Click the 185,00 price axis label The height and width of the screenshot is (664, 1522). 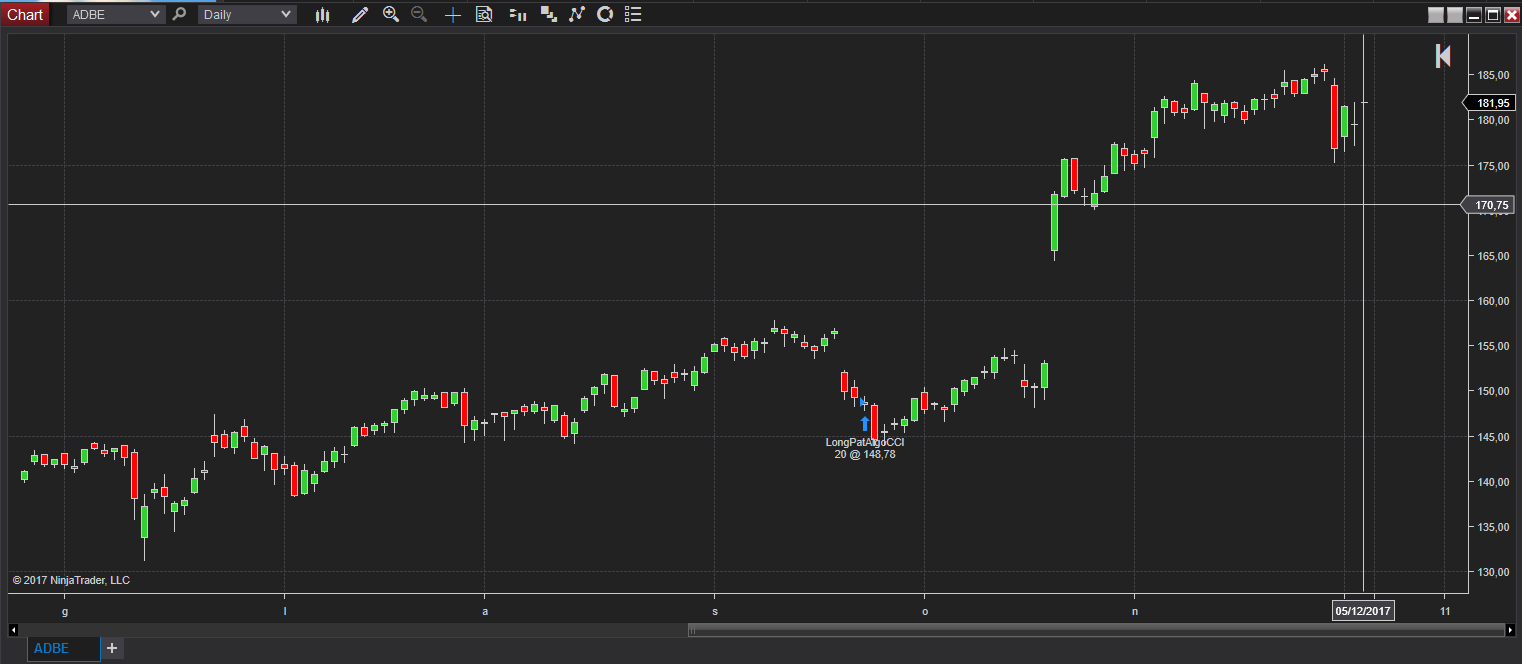pyautogui.click(x=1493, y=75)
